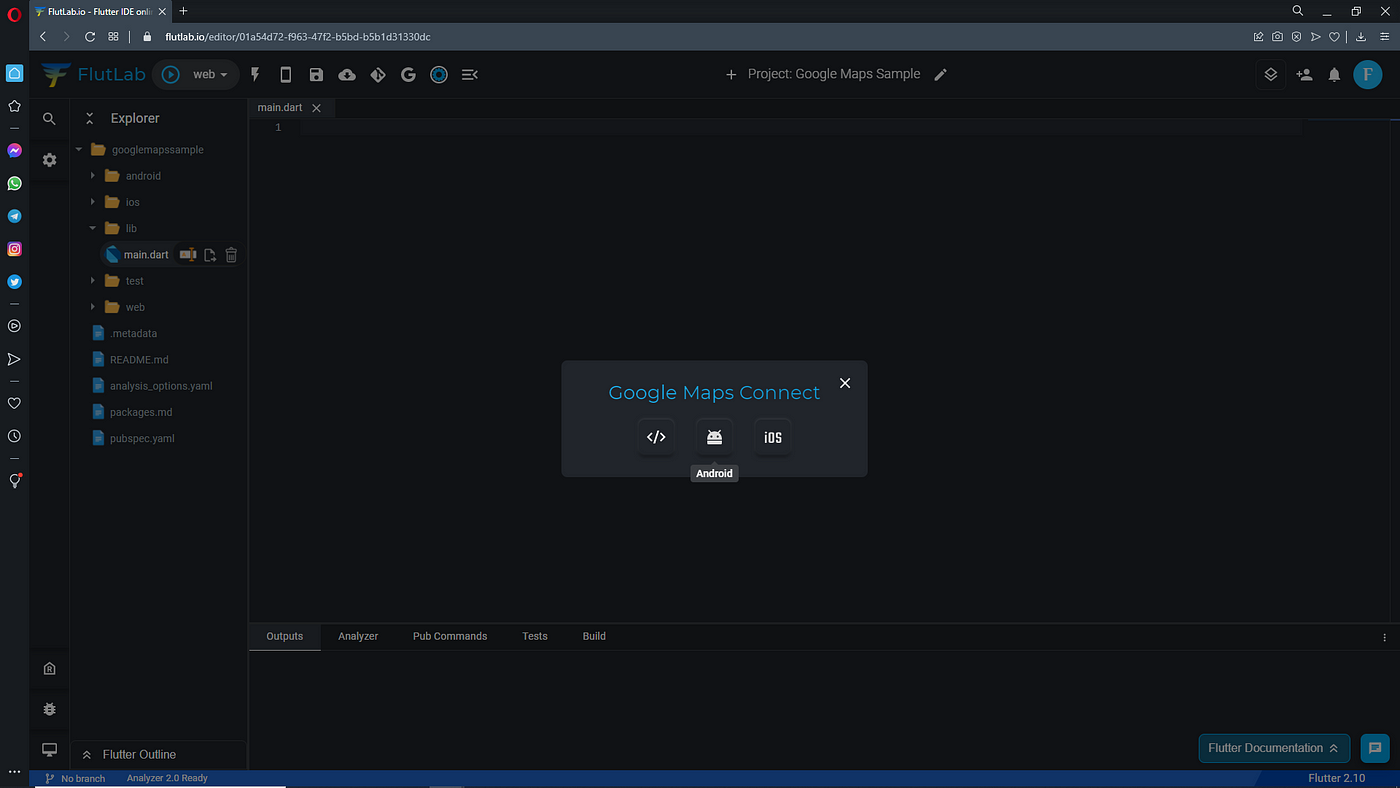Switch to the Outputs tab
Viewport: 1400px width, 788px height.
(284, 636)
